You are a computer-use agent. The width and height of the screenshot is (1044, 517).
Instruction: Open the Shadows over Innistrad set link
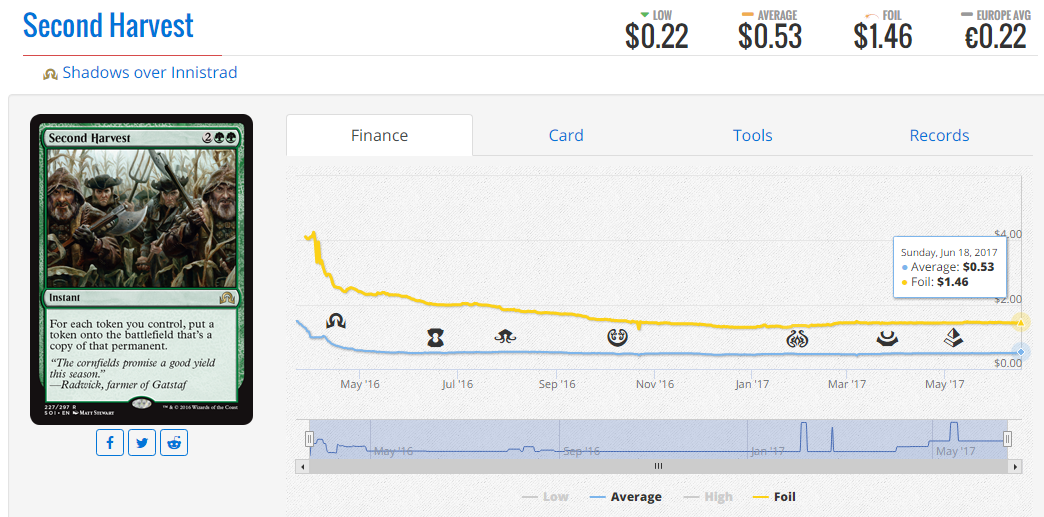(x=150, y=73)
